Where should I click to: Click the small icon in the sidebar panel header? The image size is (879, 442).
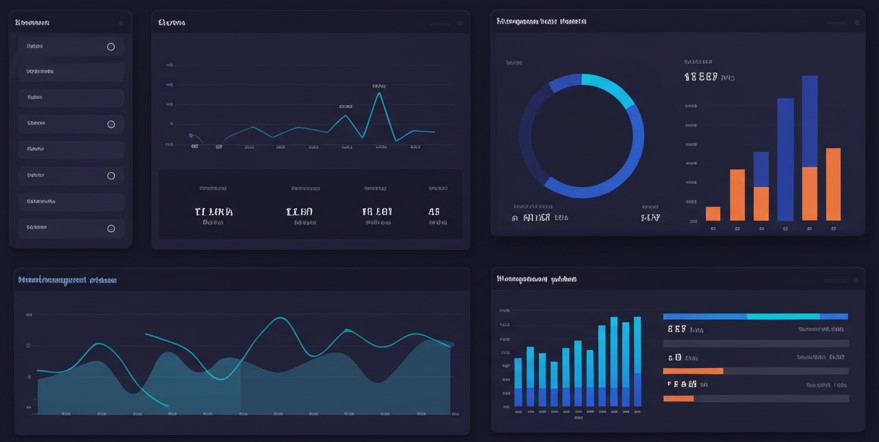tap(121, 22)
